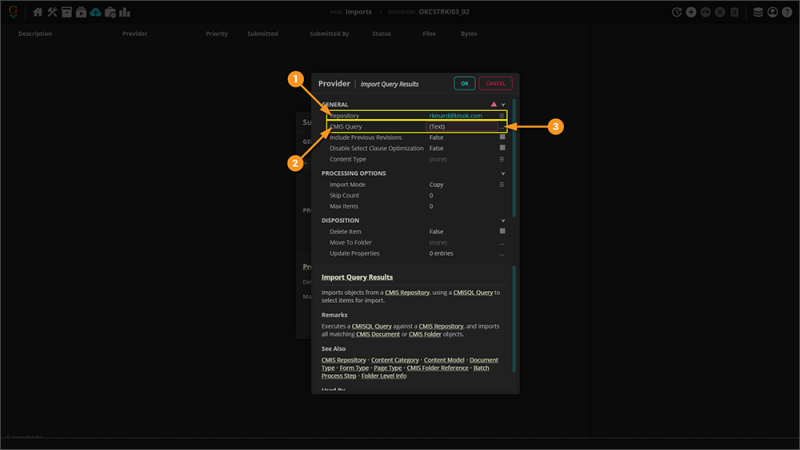
Task: Open the CMIS Query ellipsis editor button
Action: pyautogui.click(x=502, y=127)
